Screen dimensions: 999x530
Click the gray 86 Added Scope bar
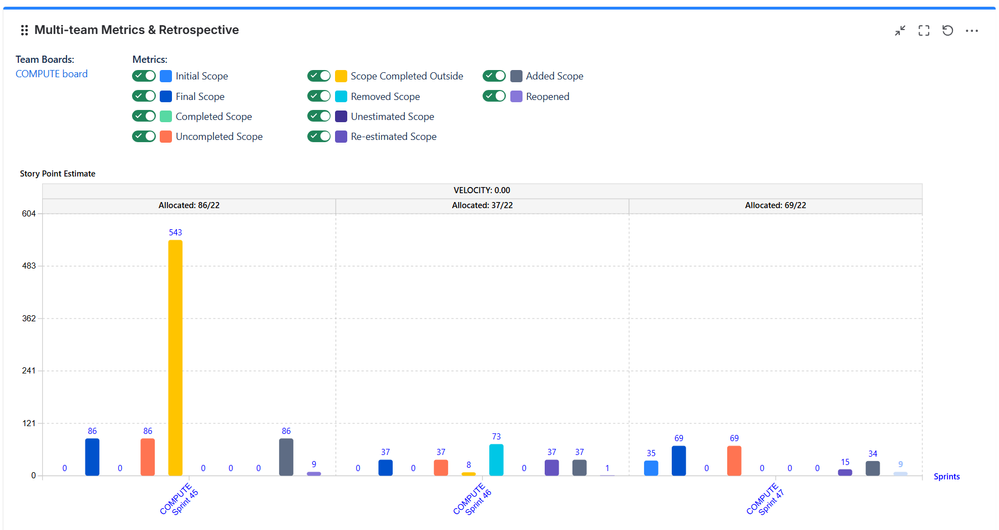(x=286, y=457)
